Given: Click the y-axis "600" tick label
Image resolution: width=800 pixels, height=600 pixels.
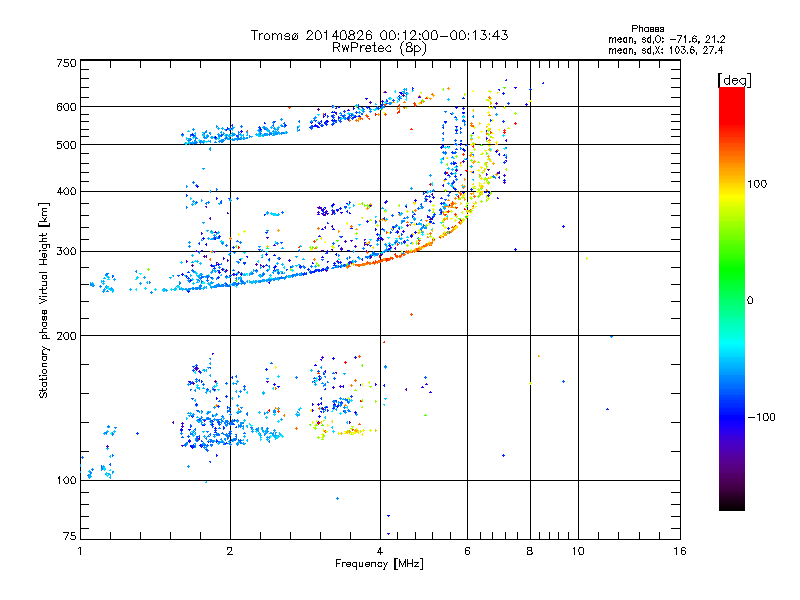Looking at the screenshot, I should point(66,107).
